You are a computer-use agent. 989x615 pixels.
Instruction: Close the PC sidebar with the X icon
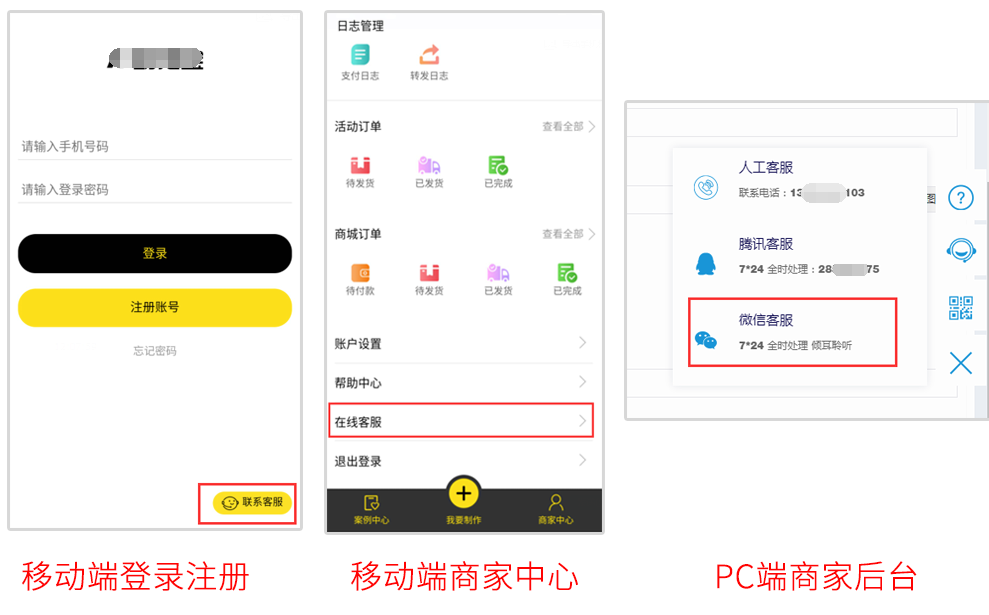(x=961, y=363)
